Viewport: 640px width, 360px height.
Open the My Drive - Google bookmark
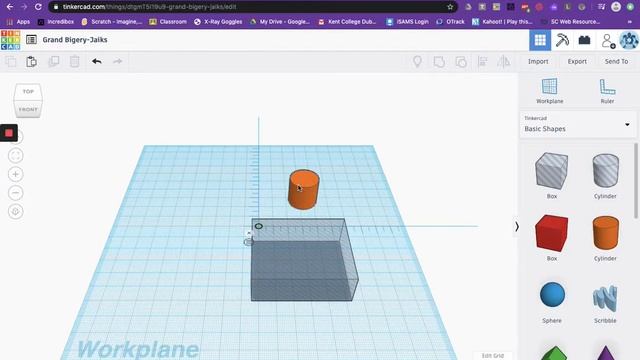tap(280, 22)
